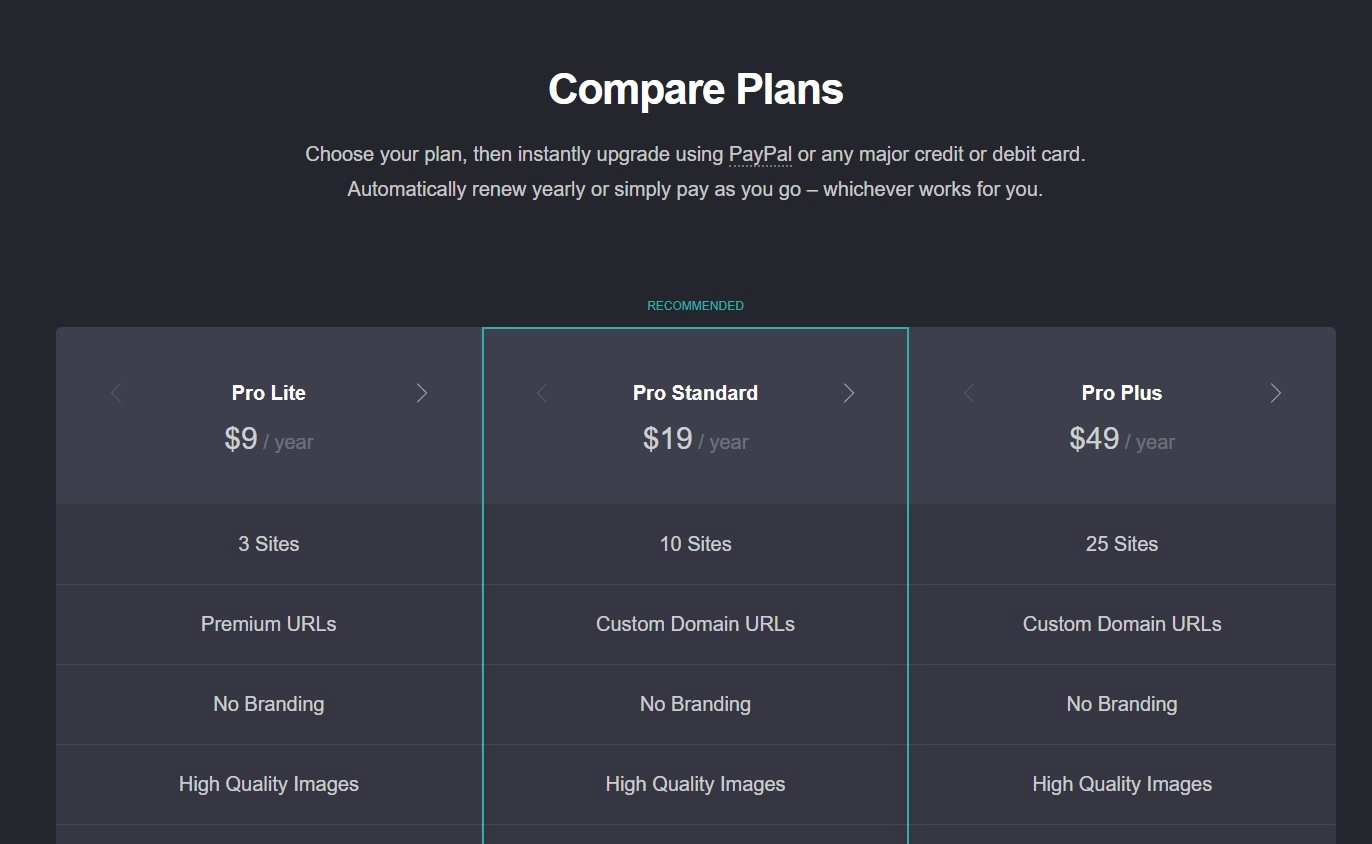Click the $19 / year price

695,440
